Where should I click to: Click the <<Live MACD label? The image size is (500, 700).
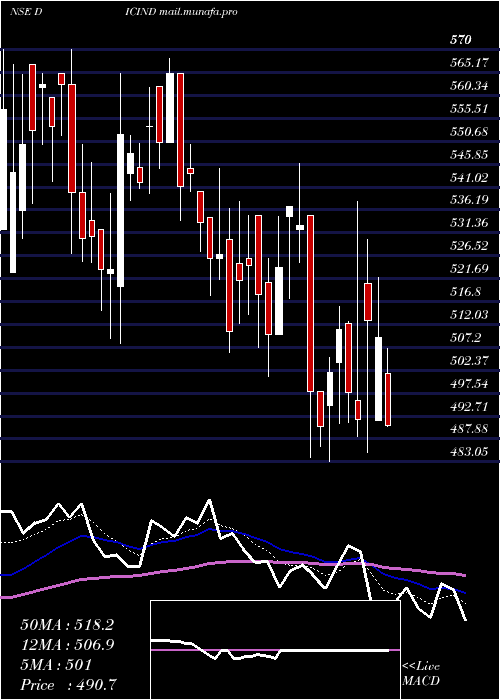pos(421,674)
